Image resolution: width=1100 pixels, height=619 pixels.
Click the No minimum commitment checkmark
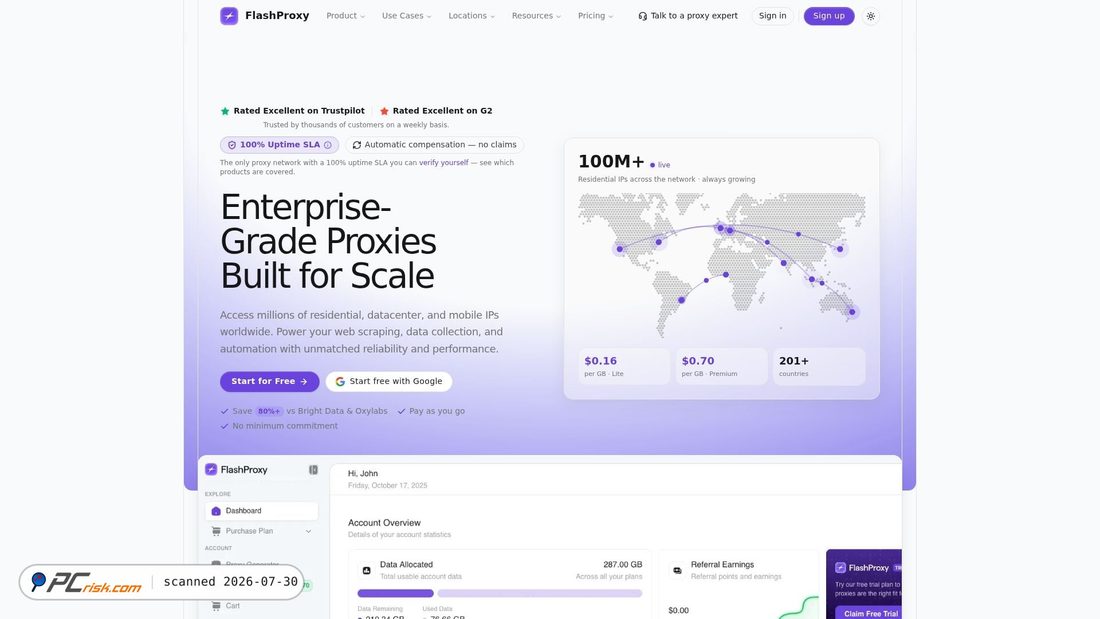(224, 426)
